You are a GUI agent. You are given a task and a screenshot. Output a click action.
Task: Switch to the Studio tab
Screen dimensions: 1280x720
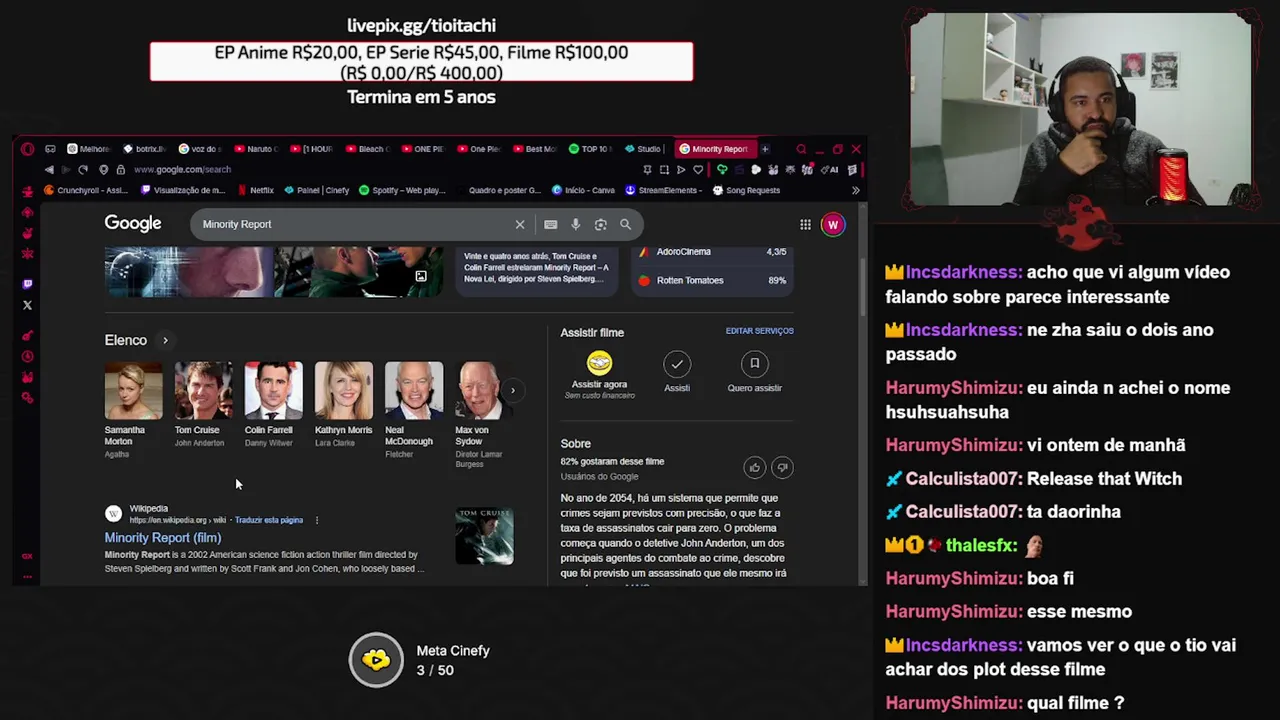(644, 149)
